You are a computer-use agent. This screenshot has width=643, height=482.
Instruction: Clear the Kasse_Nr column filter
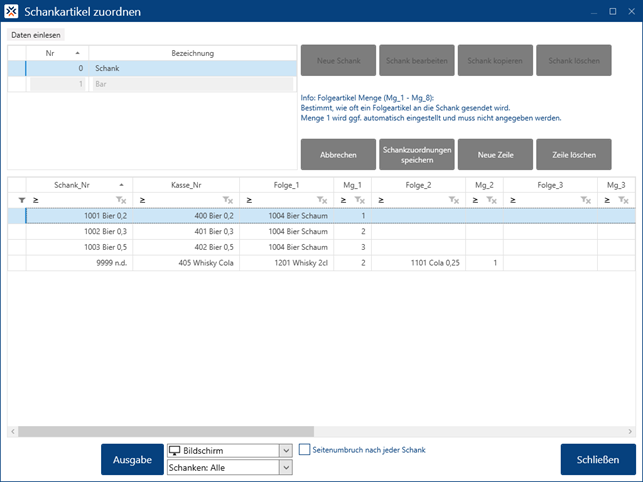(229, 201)
